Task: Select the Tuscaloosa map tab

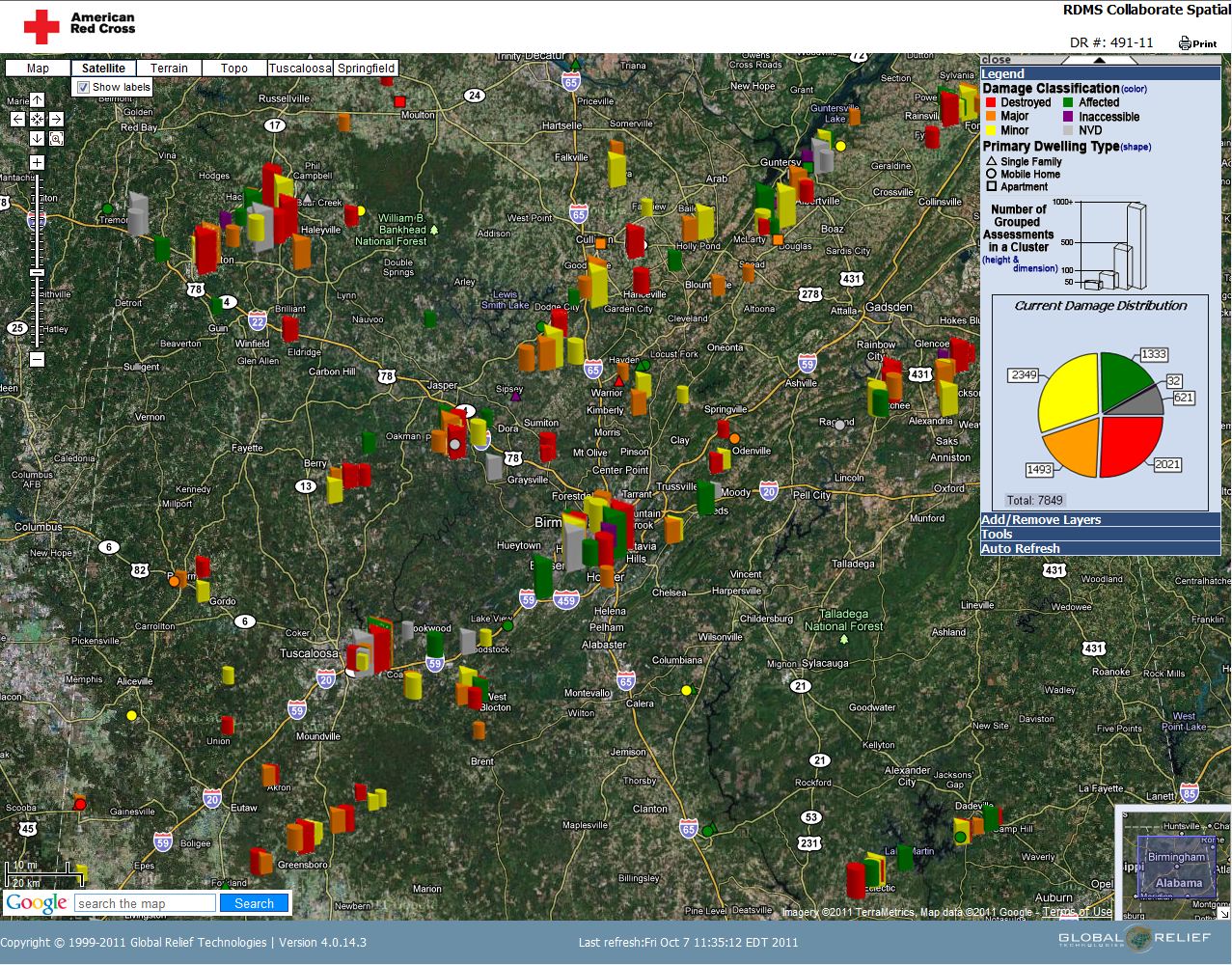Action: pos(299,69)
